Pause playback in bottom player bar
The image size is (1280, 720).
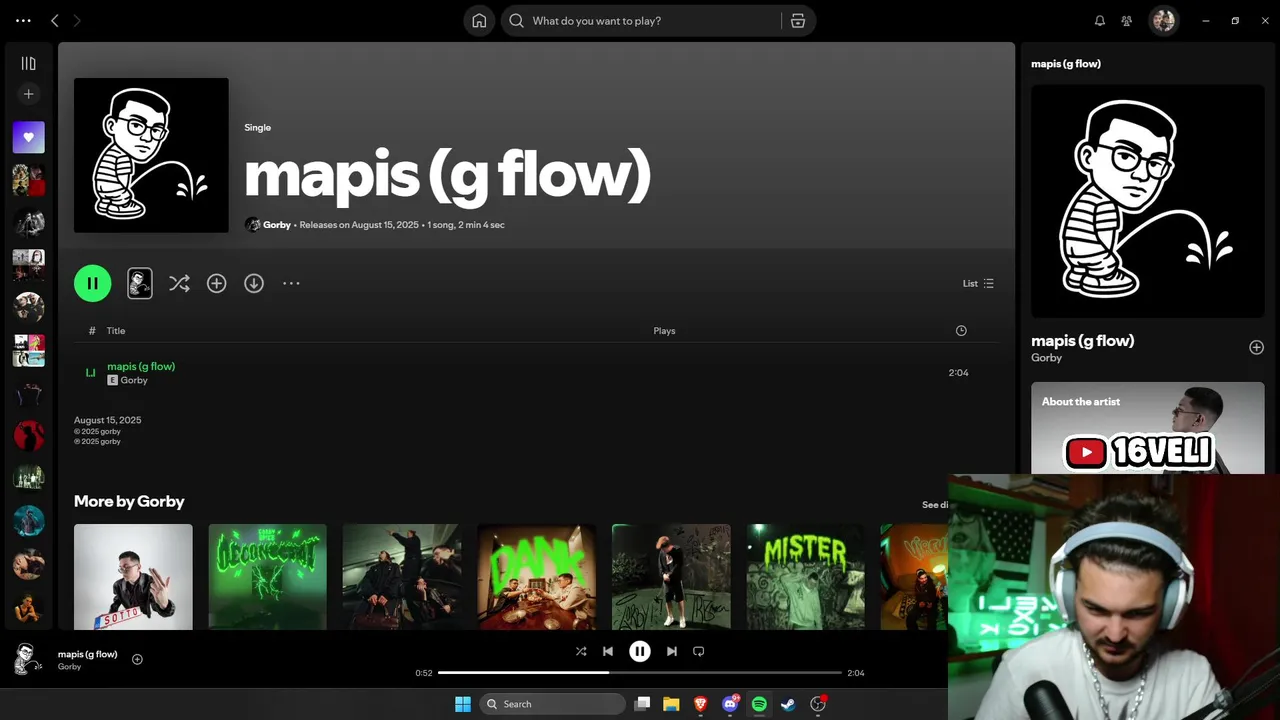point(640,651)
